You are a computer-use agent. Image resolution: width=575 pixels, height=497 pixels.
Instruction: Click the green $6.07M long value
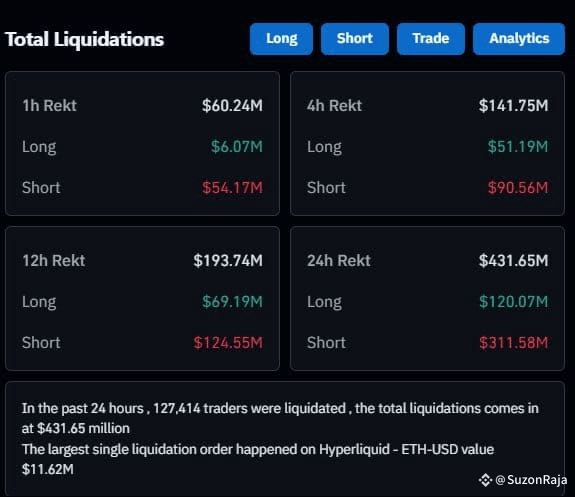point(237,147)
